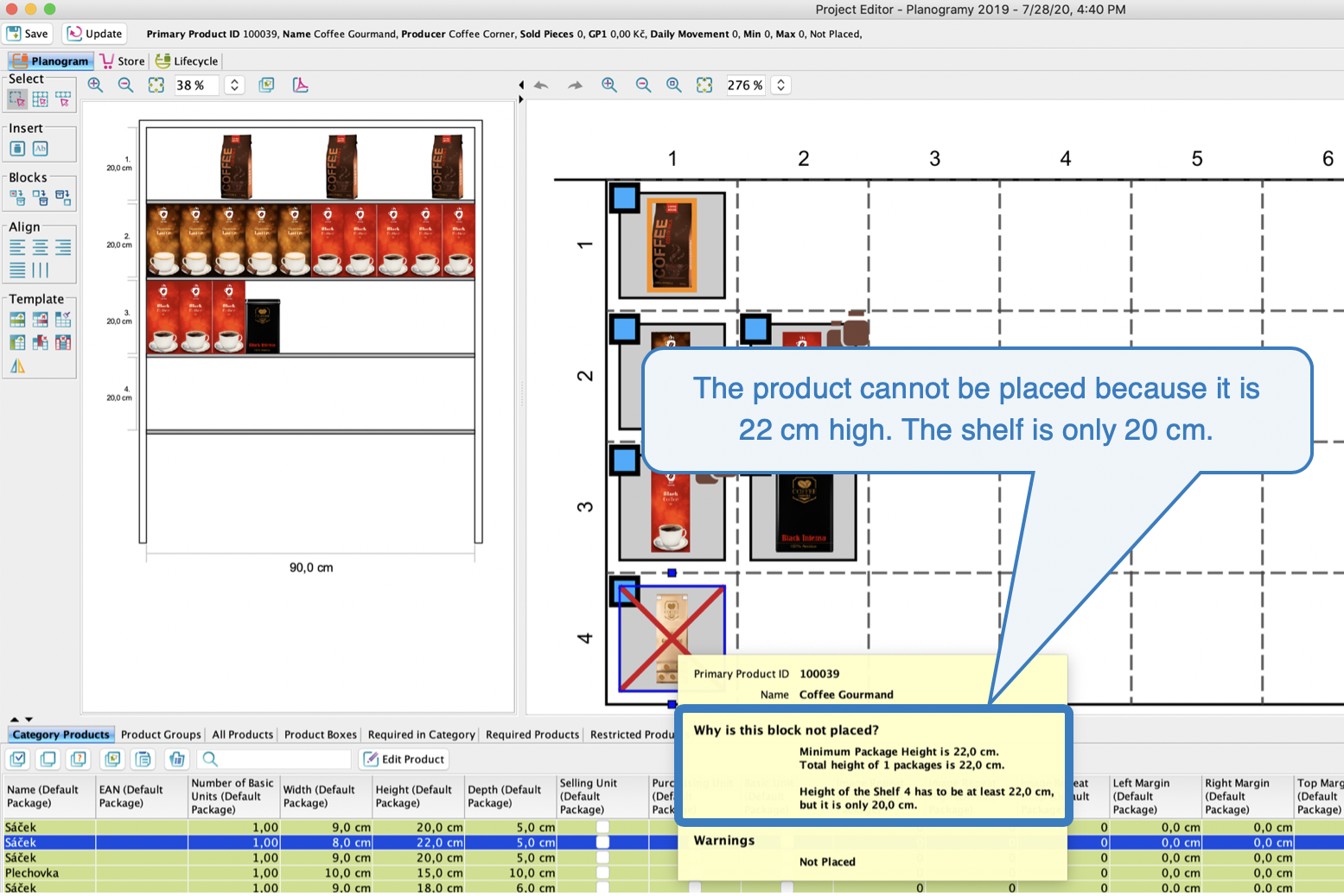
Task: Activate the rectangle selection tool in Select
Action: [x=17, y=99]
